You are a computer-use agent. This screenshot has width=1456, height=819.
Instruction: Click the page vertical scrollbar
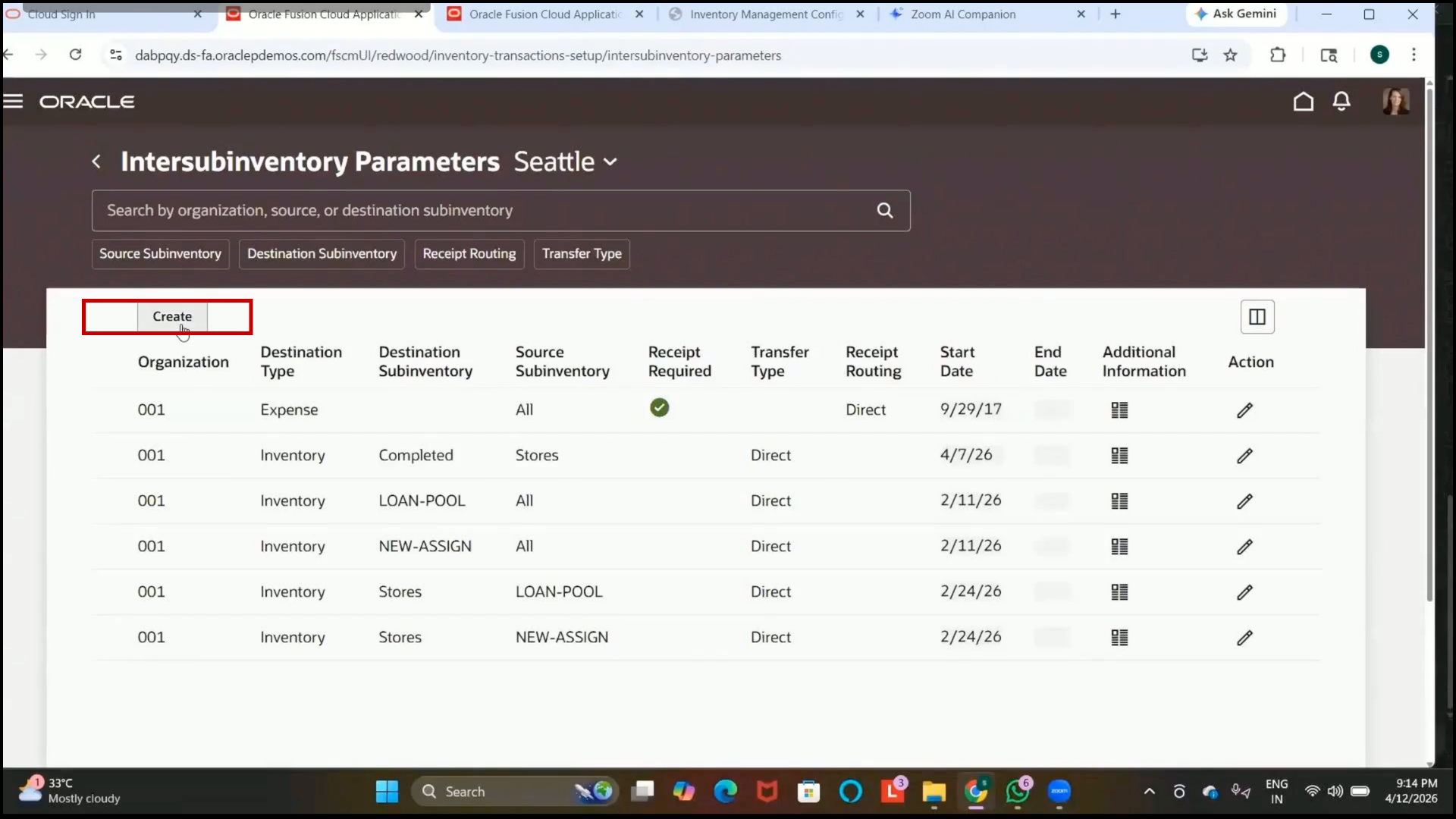click(x=1429, y=345)
